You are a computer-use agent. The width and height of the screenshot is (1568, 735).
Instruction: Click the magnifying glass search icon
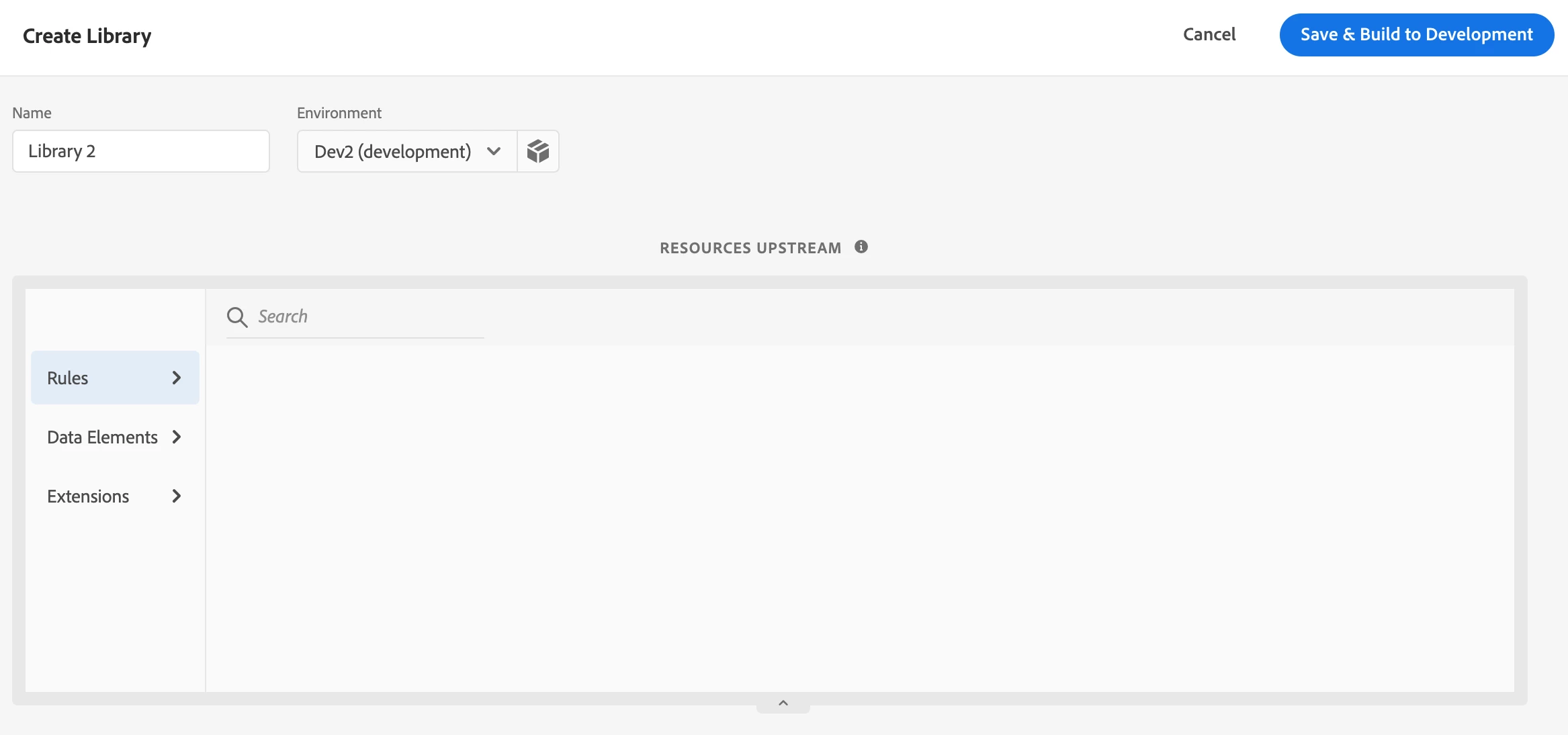(x=237, y=316)
